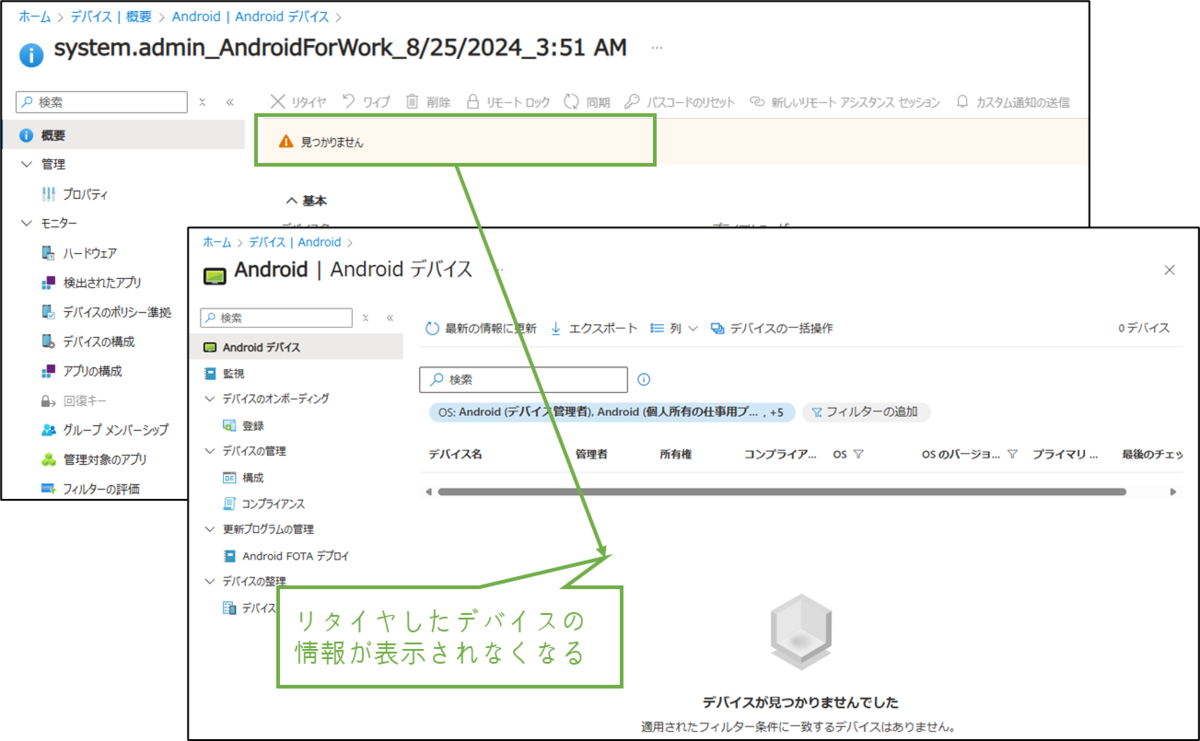Click info icon beside device search field
Viewport: 1200px width, 741px height.
point(644,380)
